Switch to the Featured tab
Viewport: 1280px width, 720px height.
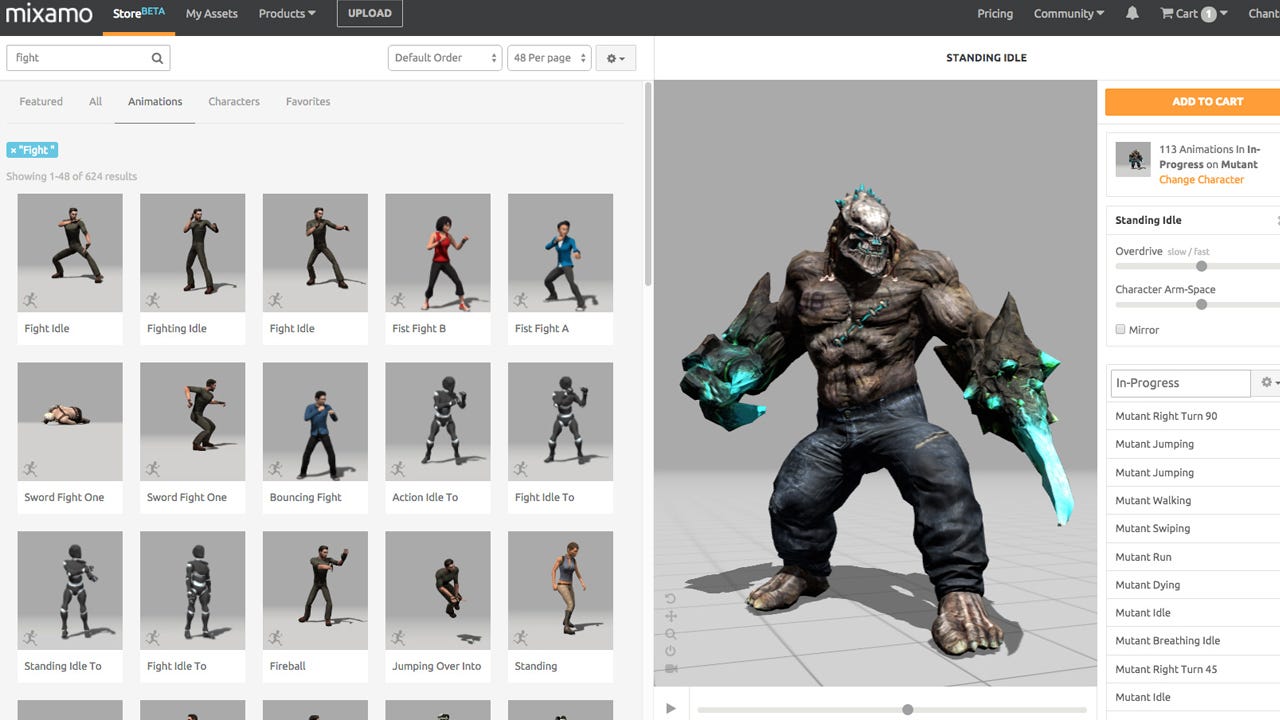(x=41, y=102)
